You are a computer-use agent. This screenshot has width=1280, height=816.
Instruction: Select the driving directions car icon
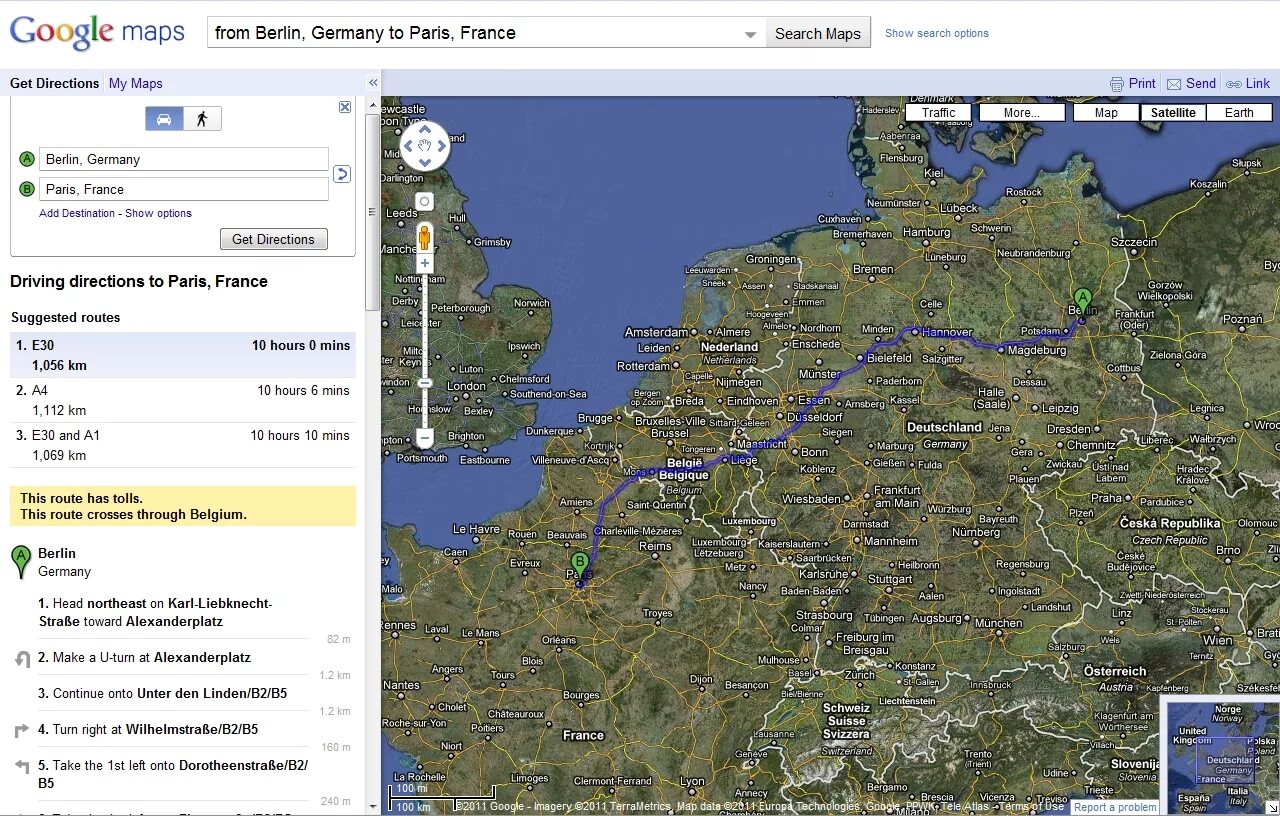(x=164, y=119)
